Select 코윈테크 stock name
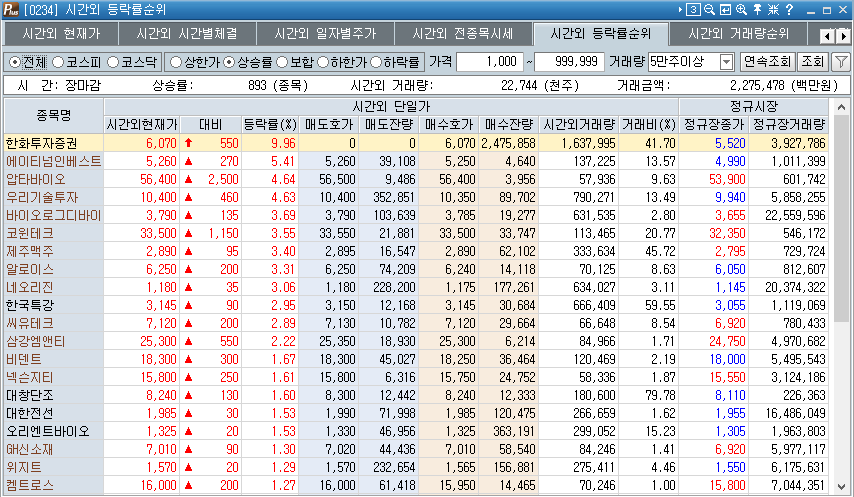Image resolution: width=854 pixels, height=497 pixels. click(29, 233)
